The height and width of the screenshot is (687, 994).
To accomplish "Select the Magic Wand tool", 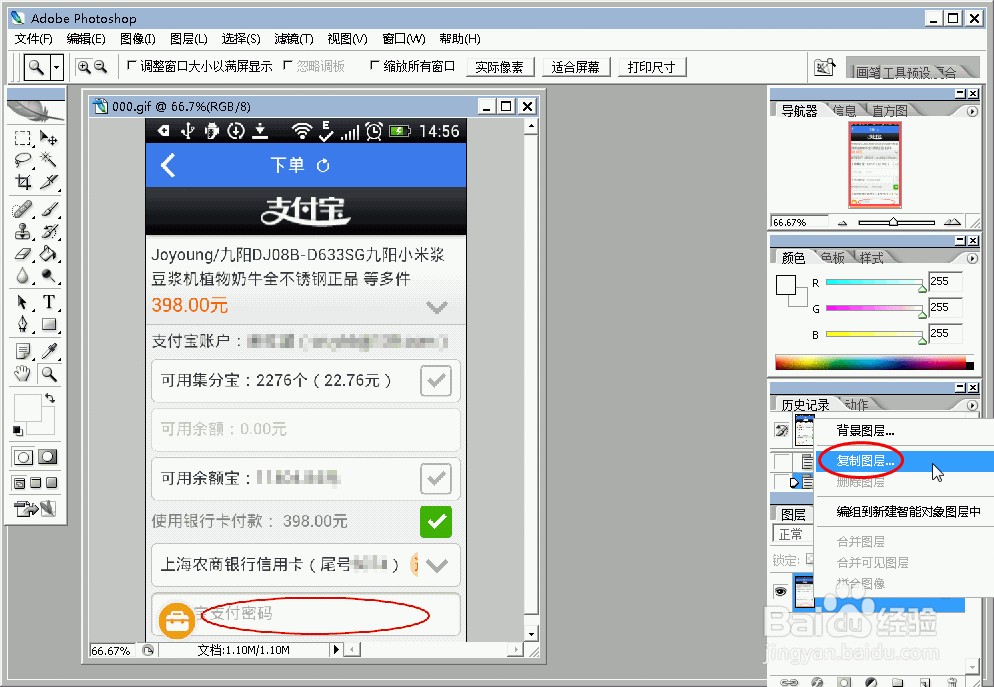I will click(49, 159).
